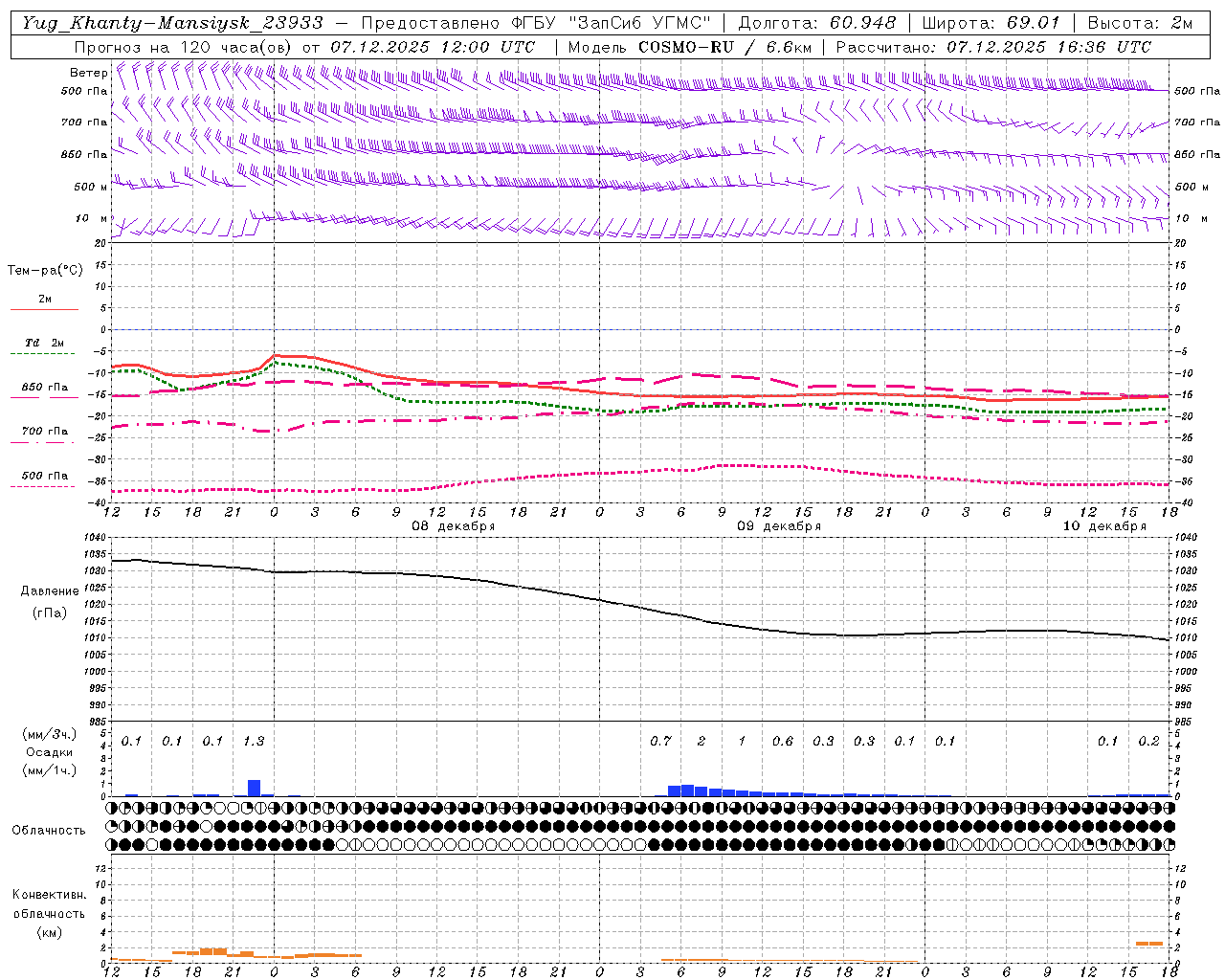Click the 10 декабря date label
1225x980 pixels.
coord(1104,526)
